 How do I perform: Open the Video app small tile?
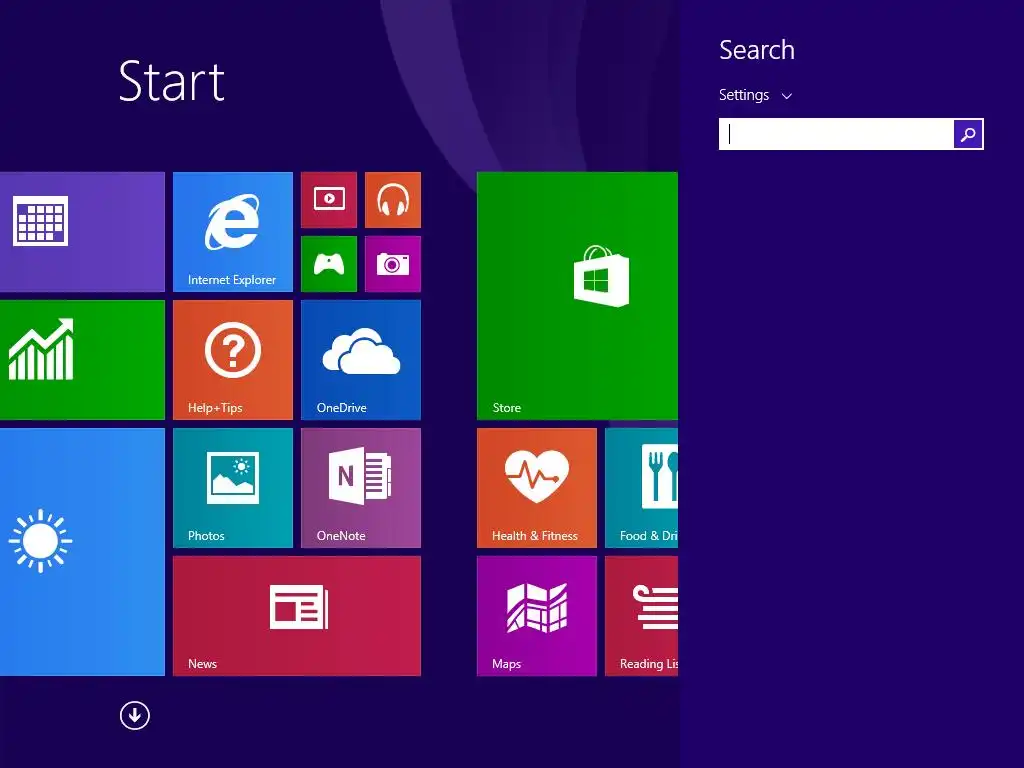pyautogui.click(x=329, y=200)
